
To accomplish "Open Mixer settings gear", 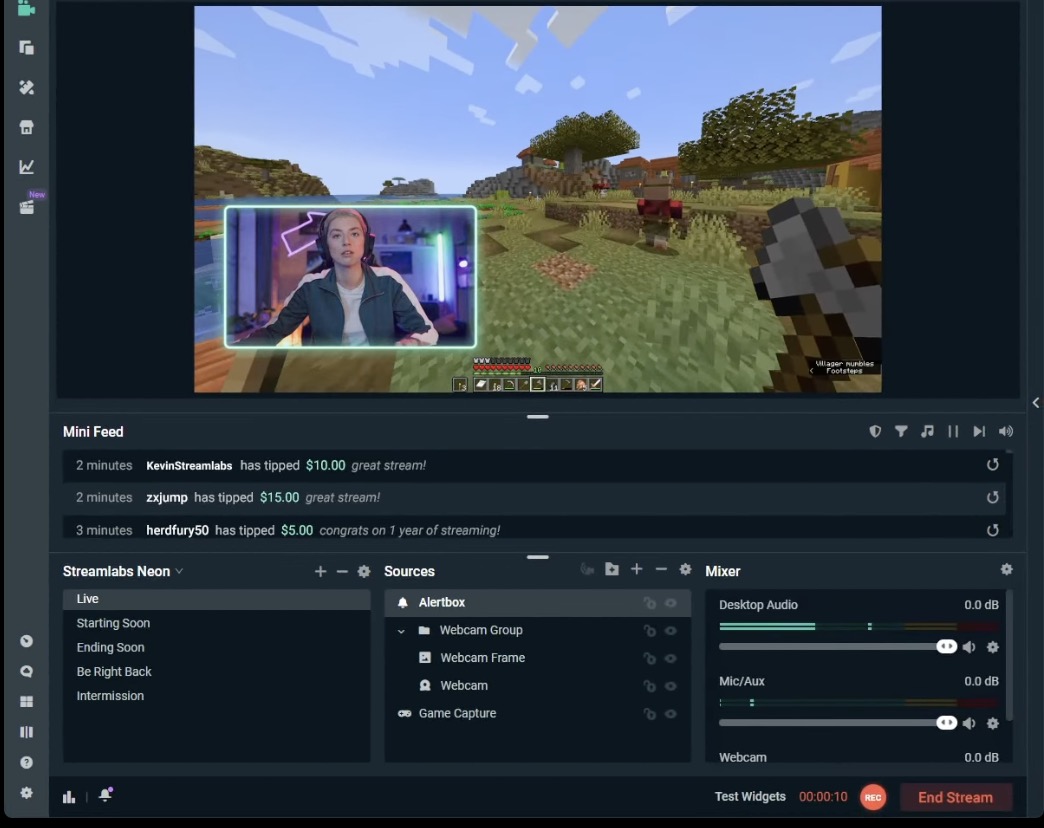I will [x=1006, y=570].
